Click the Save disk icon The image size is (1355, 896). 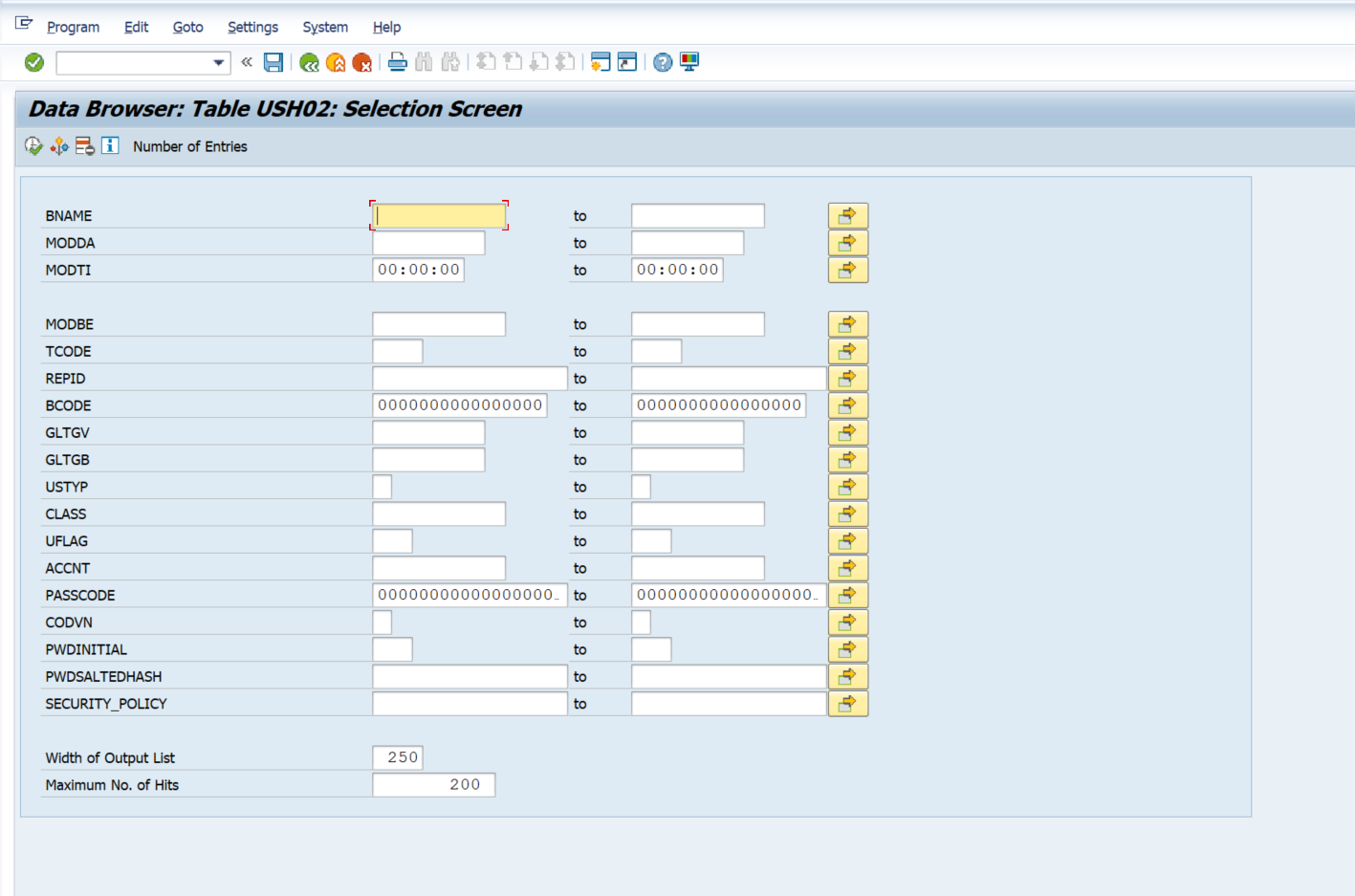pyautogui.click(x=273, y=62)
